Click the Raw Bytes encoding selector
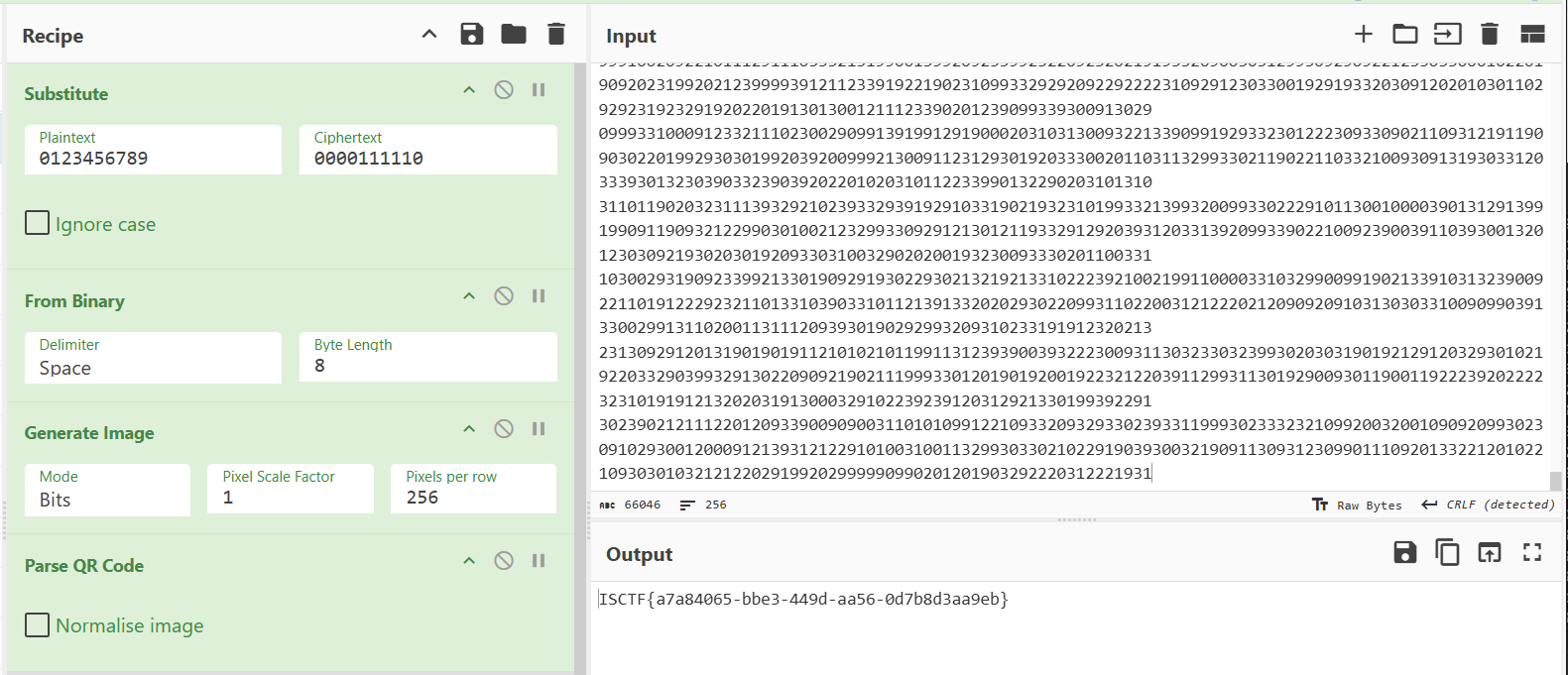The width and height of the screenshot is (1568, 675). 1358,506
